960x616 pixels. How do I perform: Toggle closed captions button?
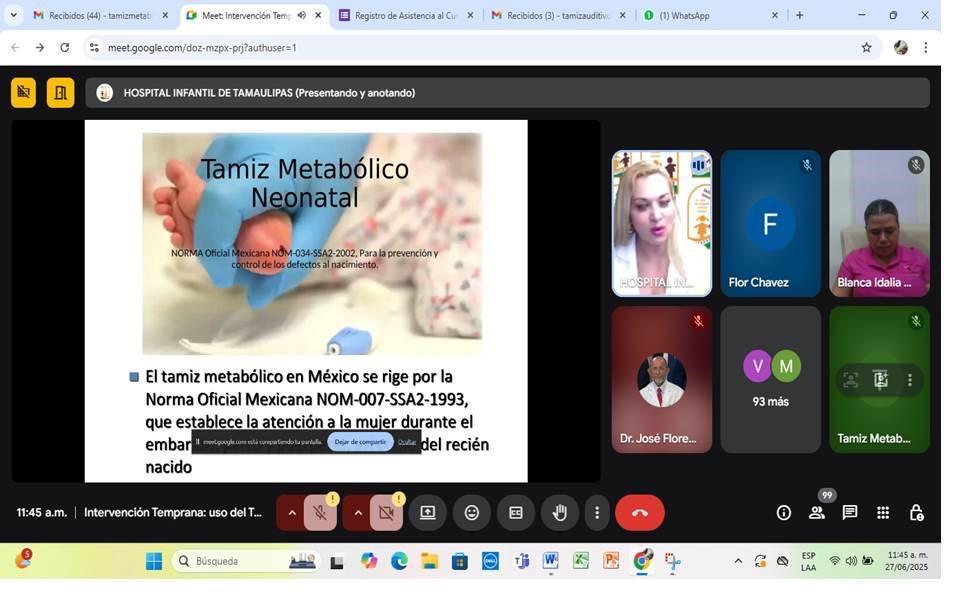click(x=516, y=513)
